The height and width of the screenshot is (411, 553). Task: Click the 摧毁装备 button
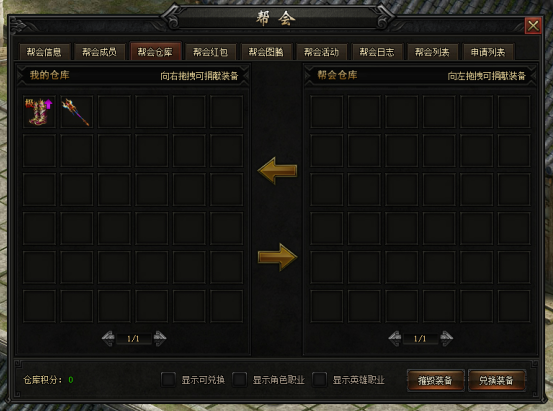pyautogui.click(x=435, y=380)
